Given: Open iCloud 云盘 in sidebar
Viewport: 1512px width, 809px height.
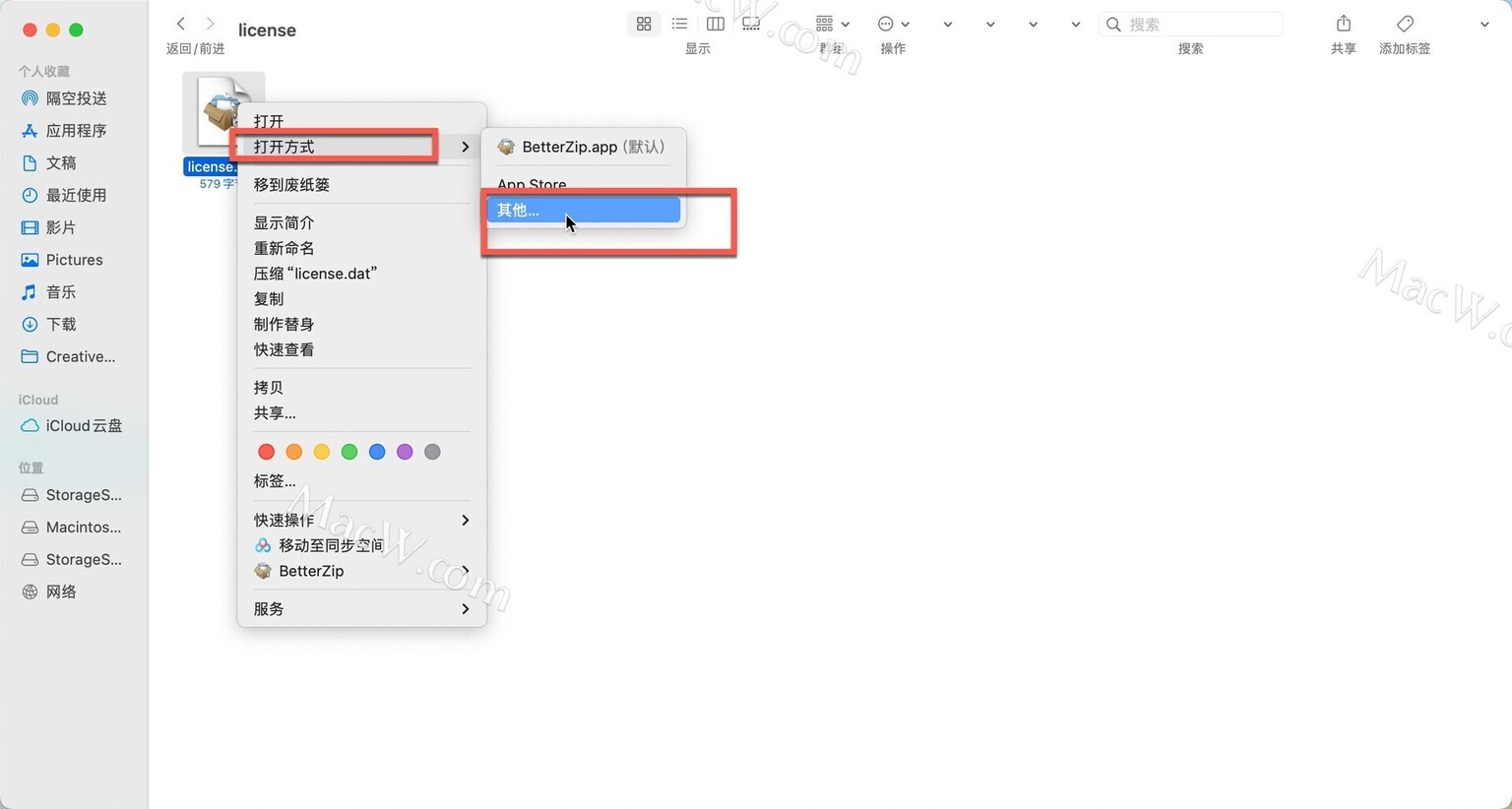Looking at the screenshot, I should click(74, 426).
